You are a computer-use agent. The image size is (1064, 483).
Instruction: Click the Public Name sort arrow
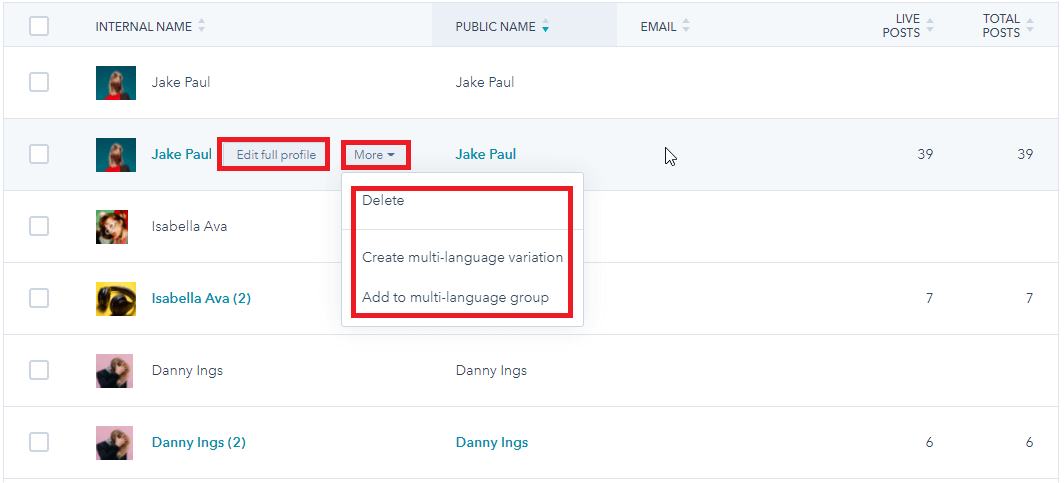[545, 27]
